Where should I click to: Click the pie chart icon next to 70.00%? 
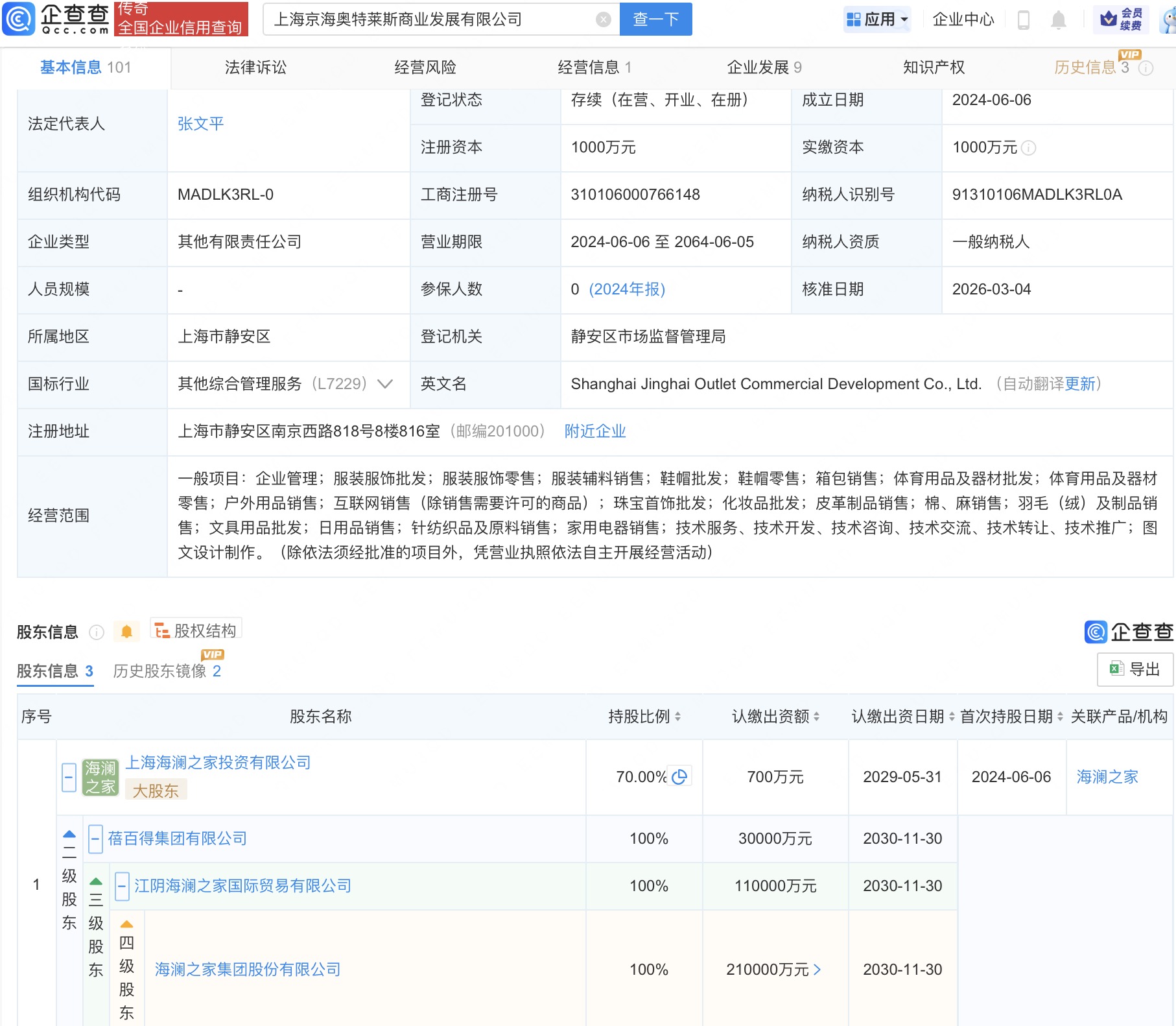[679, 776]
